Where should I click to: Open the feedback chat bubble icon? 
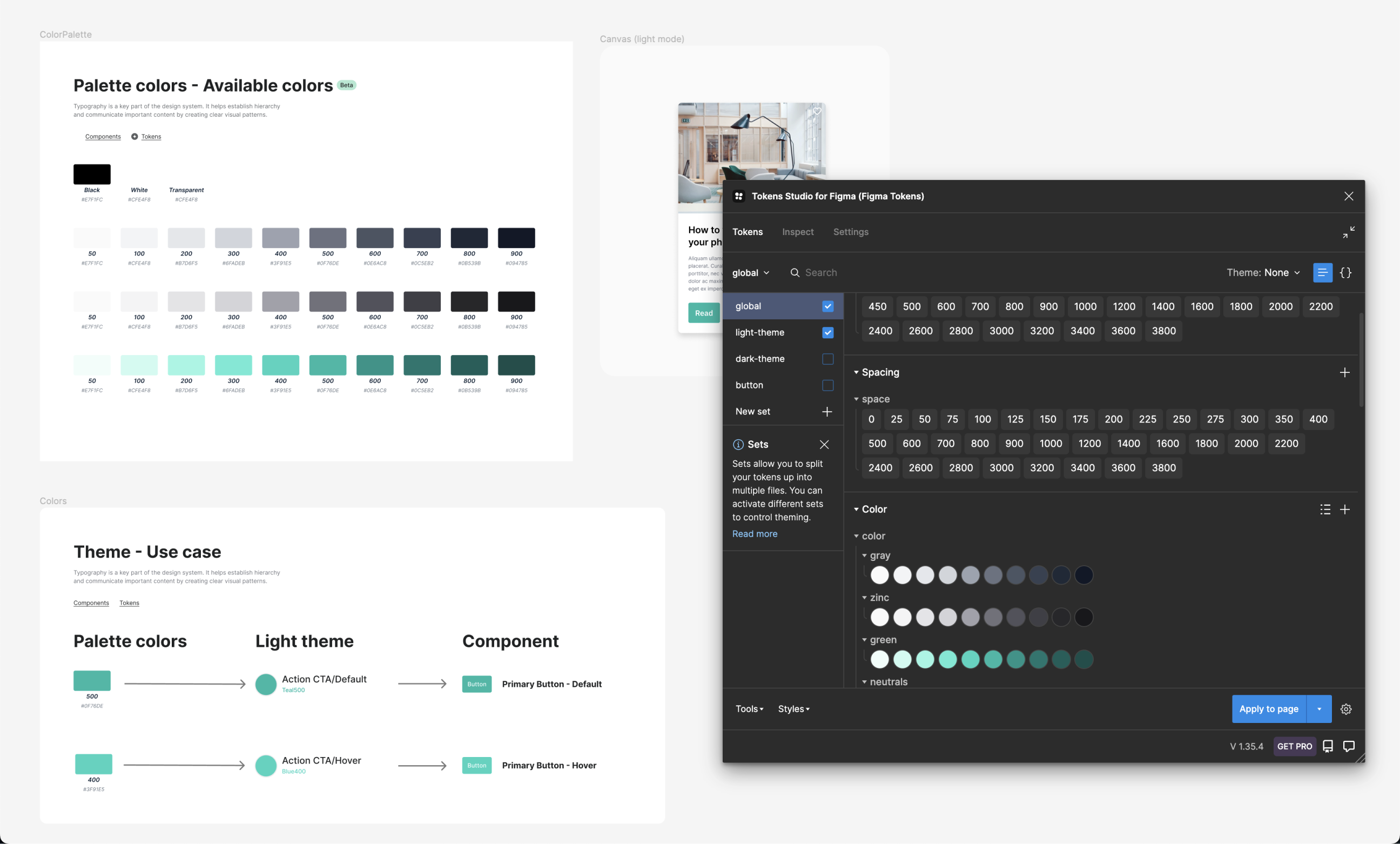[1348, 746]
